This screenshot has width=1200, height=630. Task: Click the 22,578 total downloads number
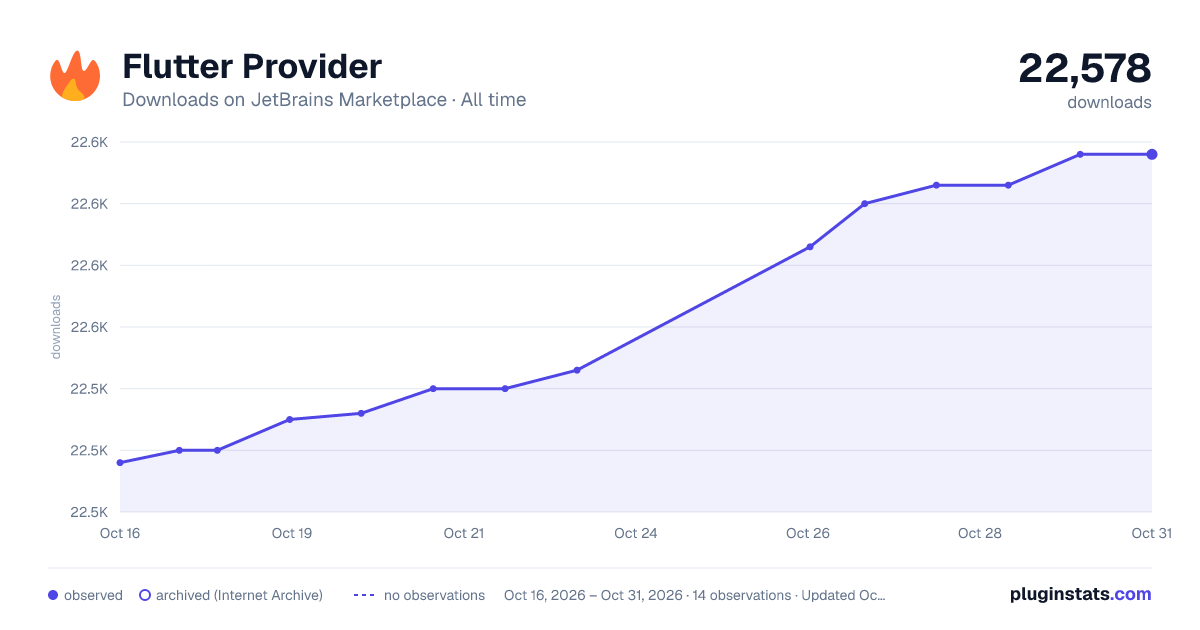pos(1085,69)
